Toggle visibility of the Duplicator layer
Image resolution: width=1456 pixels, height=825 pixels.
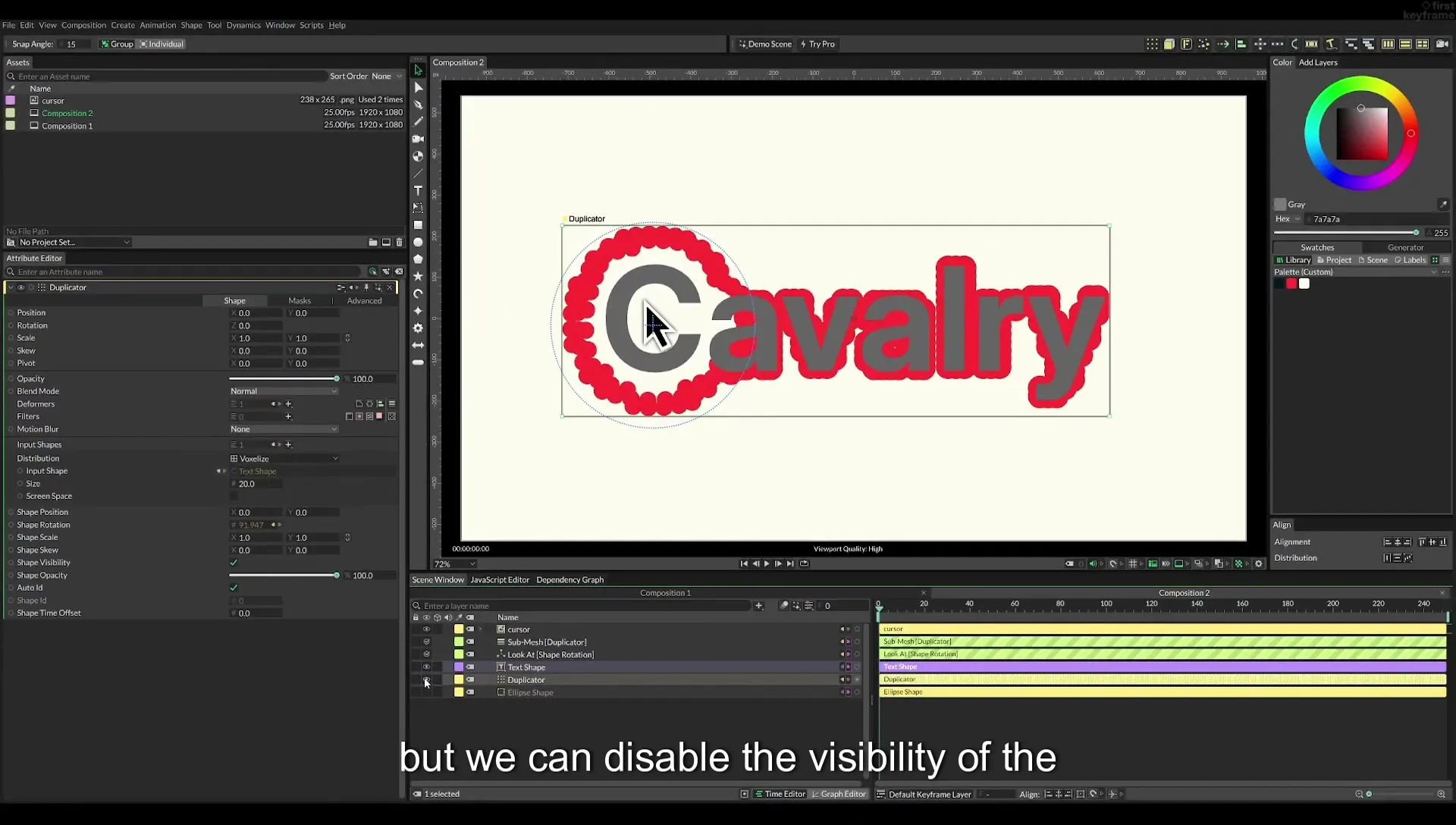coord(426,679)
